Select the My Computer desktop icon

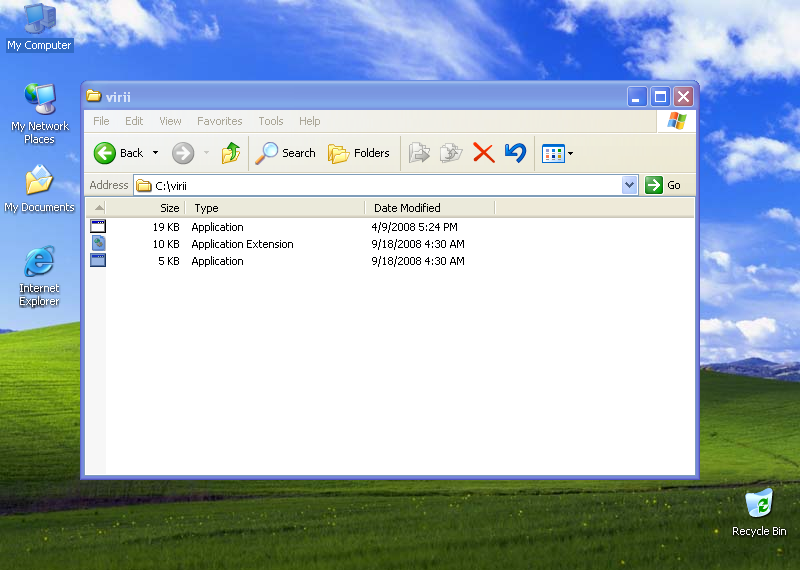39,27
